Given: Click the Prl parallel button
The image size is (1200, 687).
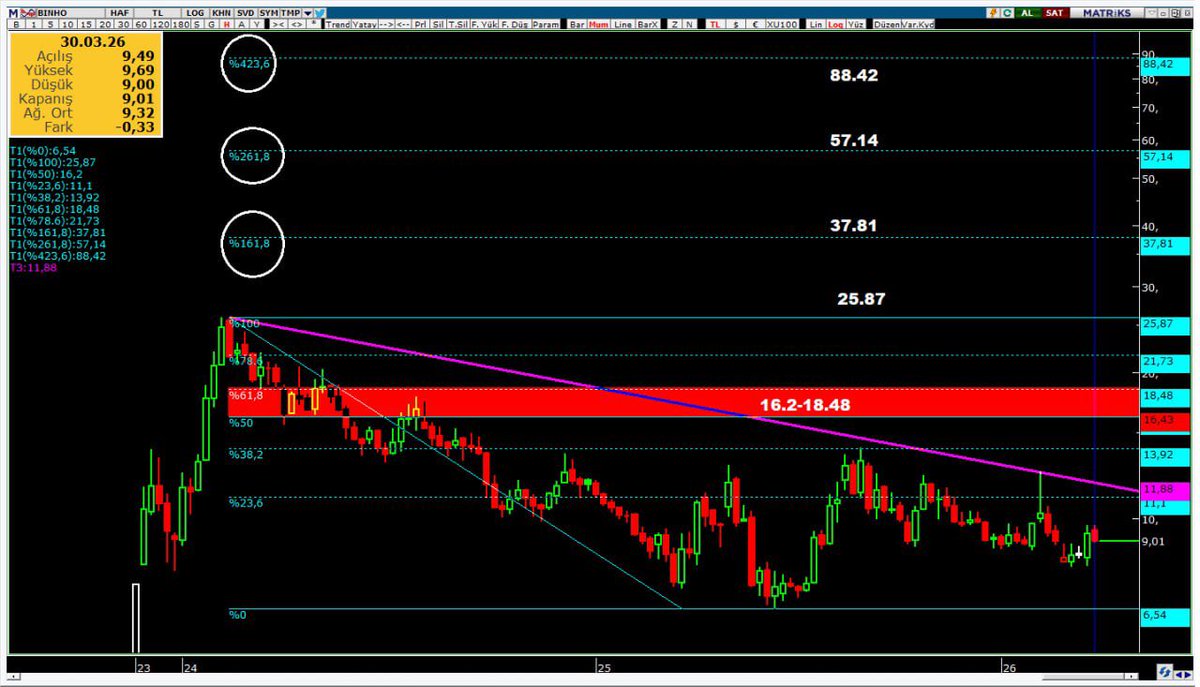Looking at the screenshot, I should tap(421, 24).
